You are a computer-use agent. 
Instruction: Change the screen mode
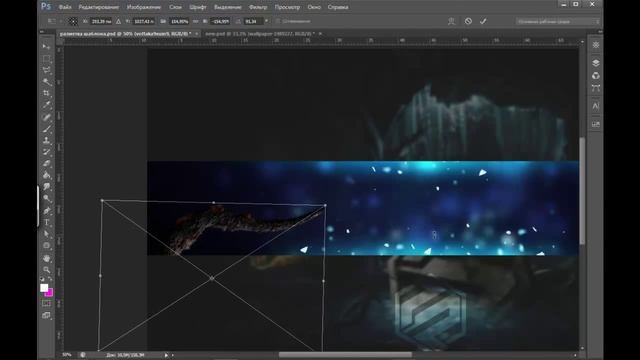pos(47,315)
